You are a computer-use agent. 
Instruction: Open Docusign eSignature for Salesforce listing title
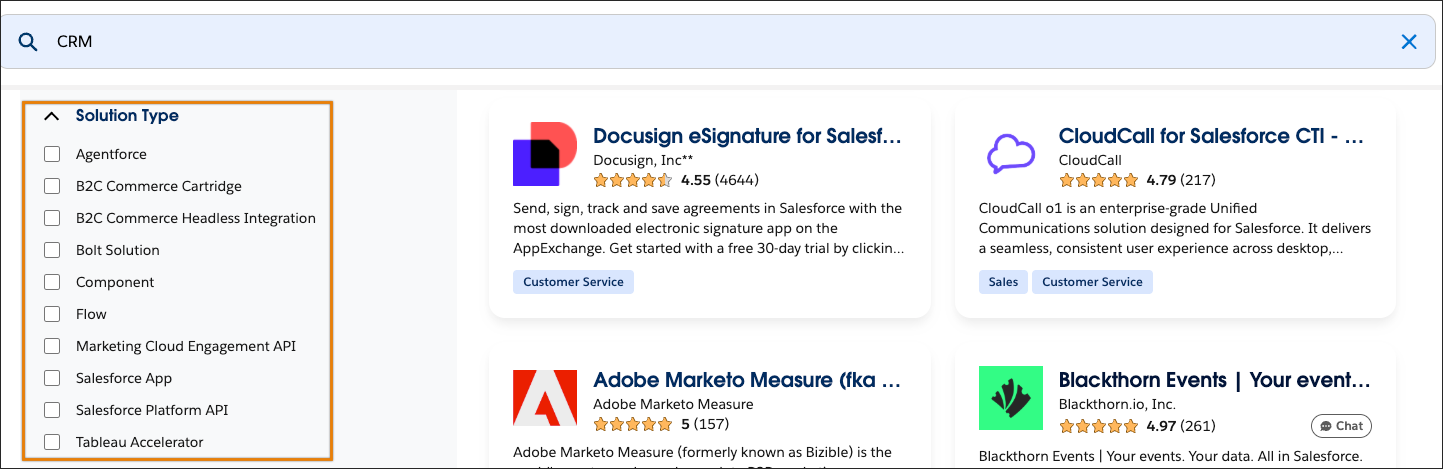pyautogui.click(x=748, y=136)
